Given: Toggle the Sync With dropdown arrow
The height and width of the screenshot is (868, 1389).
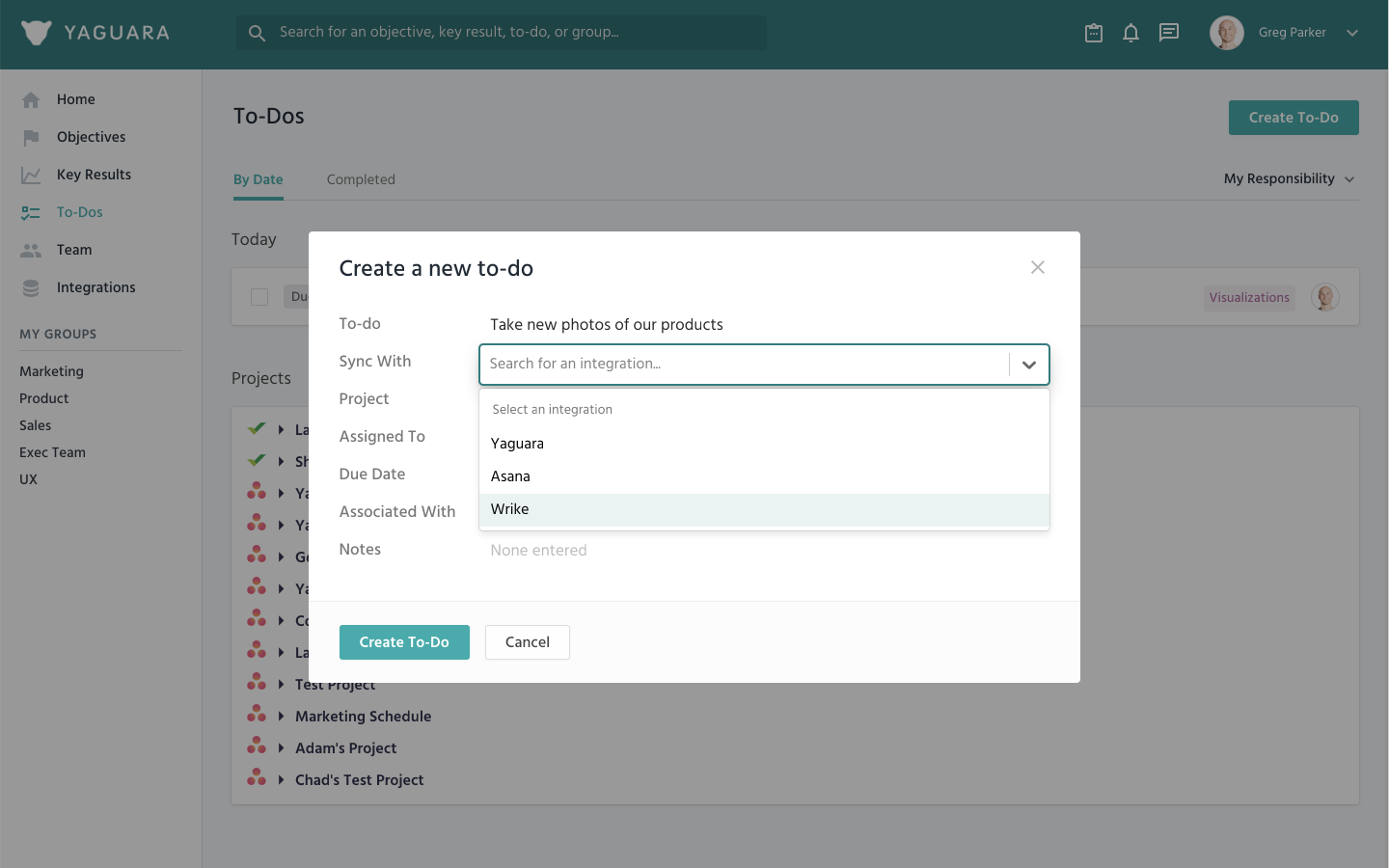Looking at the screenshot, I should (1028, 365).
